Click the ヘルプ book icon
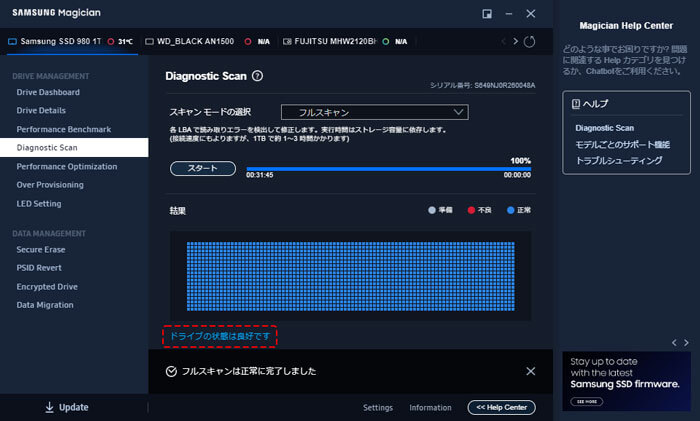Image resolution: width=700 pixels, height=421 pixels. [x=576, y=104]
